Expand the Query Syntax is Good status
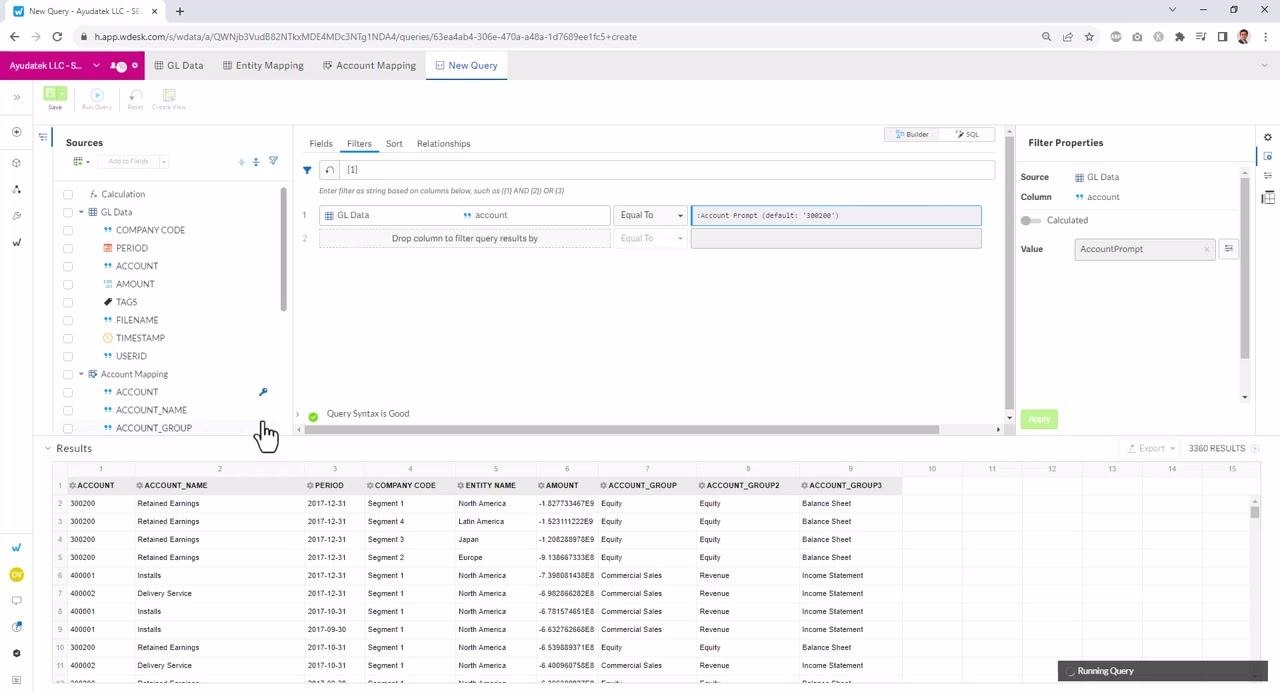The height and width of the screenshot is (692, 1280). [297, 414]
